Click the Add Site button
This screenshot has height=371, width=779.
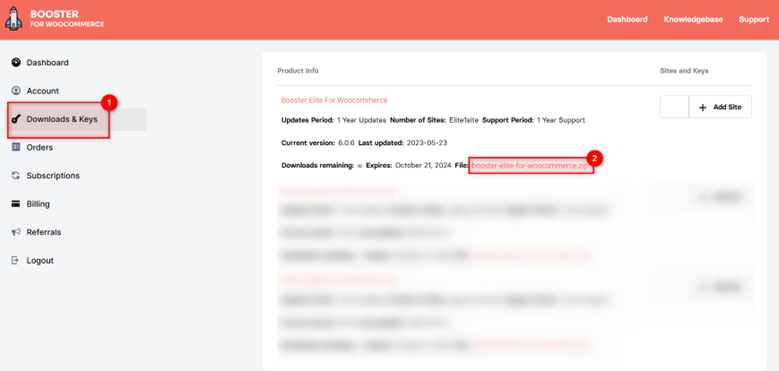(x=720, y=107)
